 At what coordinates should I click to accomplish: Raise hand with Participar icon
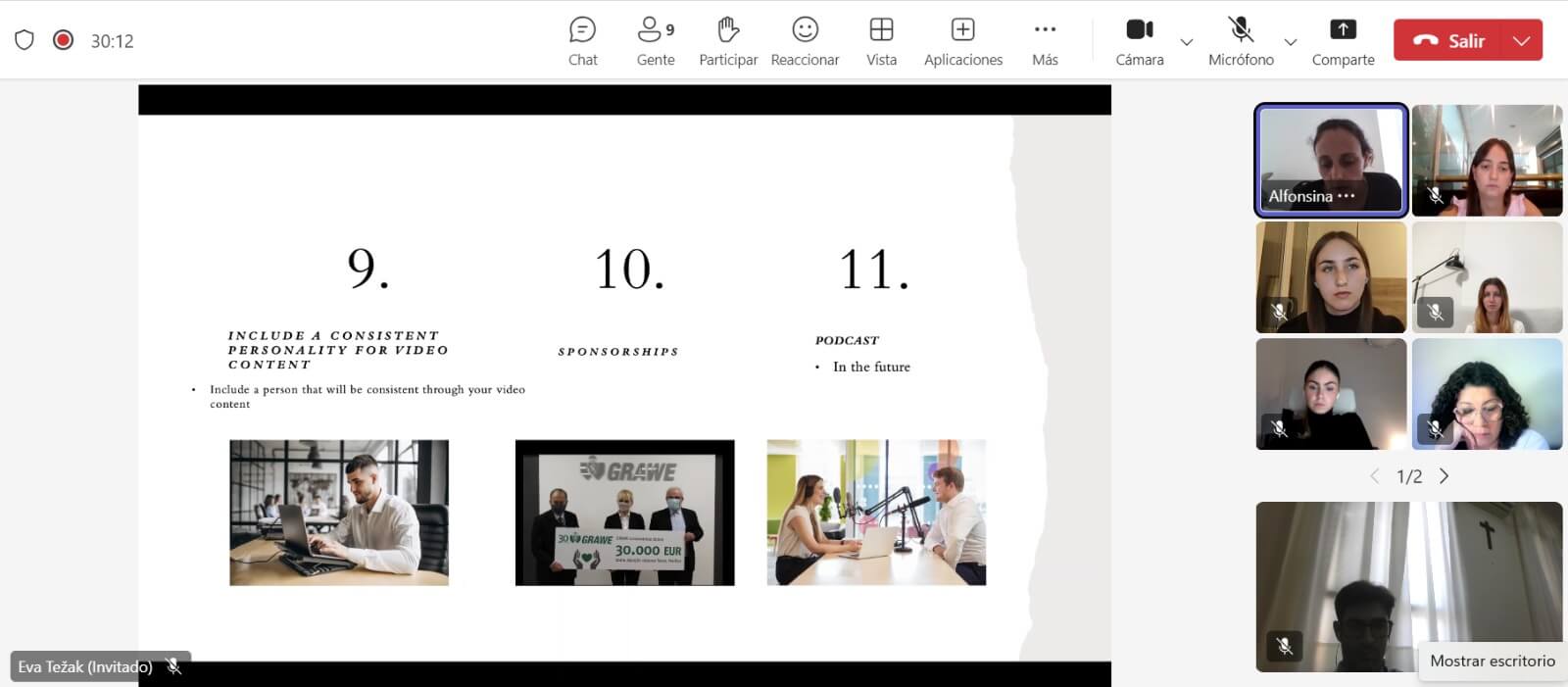(727, 41)
